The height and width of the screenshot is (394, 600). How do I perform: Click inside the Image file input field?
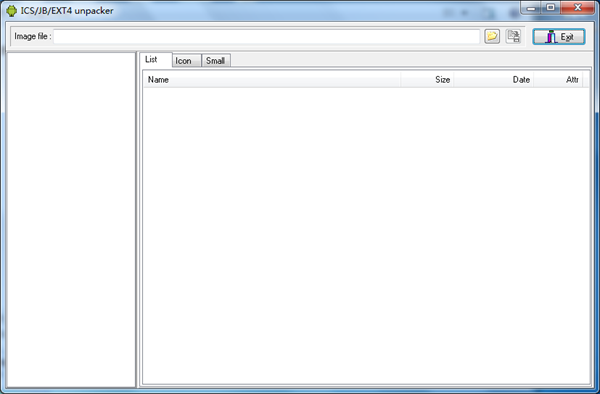pos(266,36)
